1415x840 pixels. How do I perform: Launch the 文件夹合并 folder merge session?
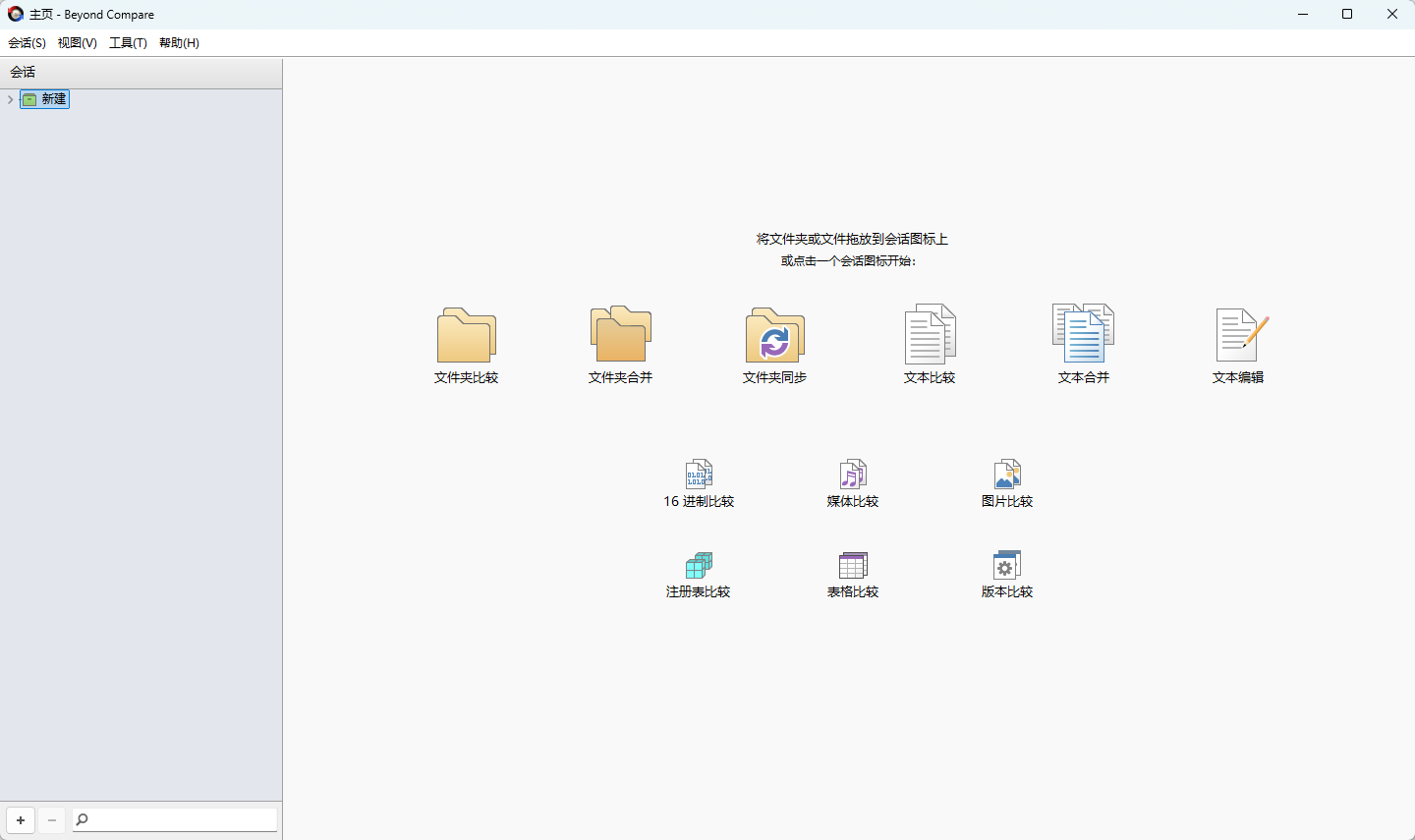[620, 345]
